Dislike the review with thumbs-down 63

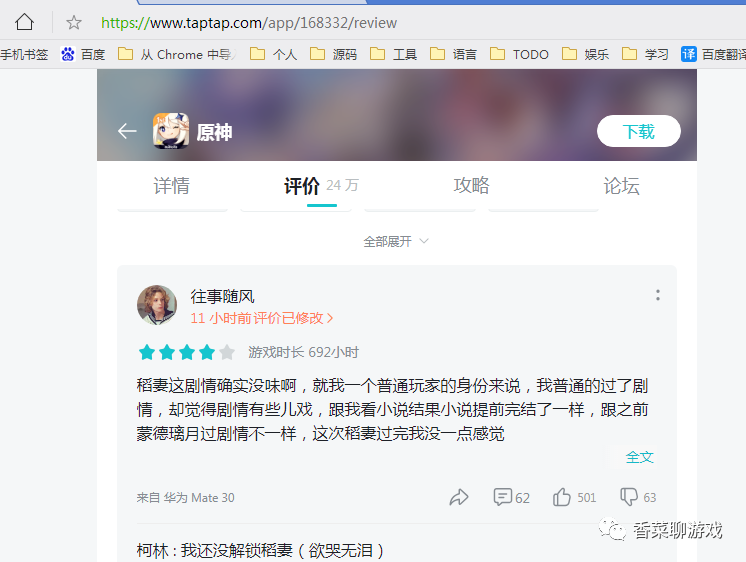[x=638, y=497]
